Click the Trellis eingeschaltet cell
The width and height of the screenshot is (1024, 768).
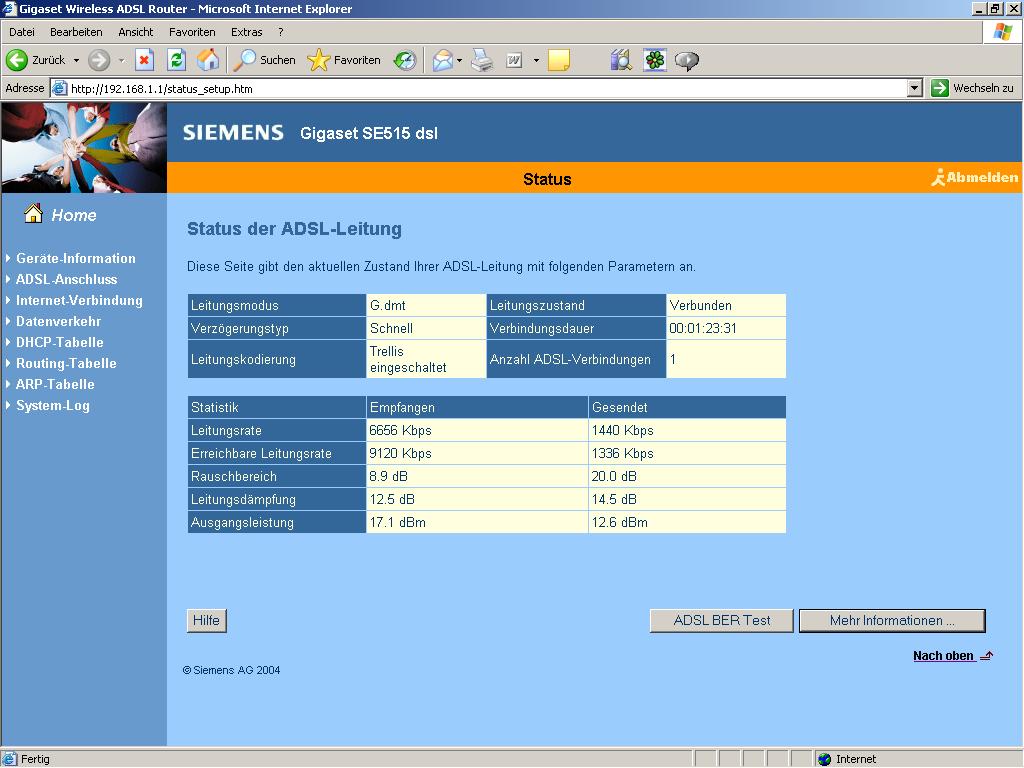(426, 359)
